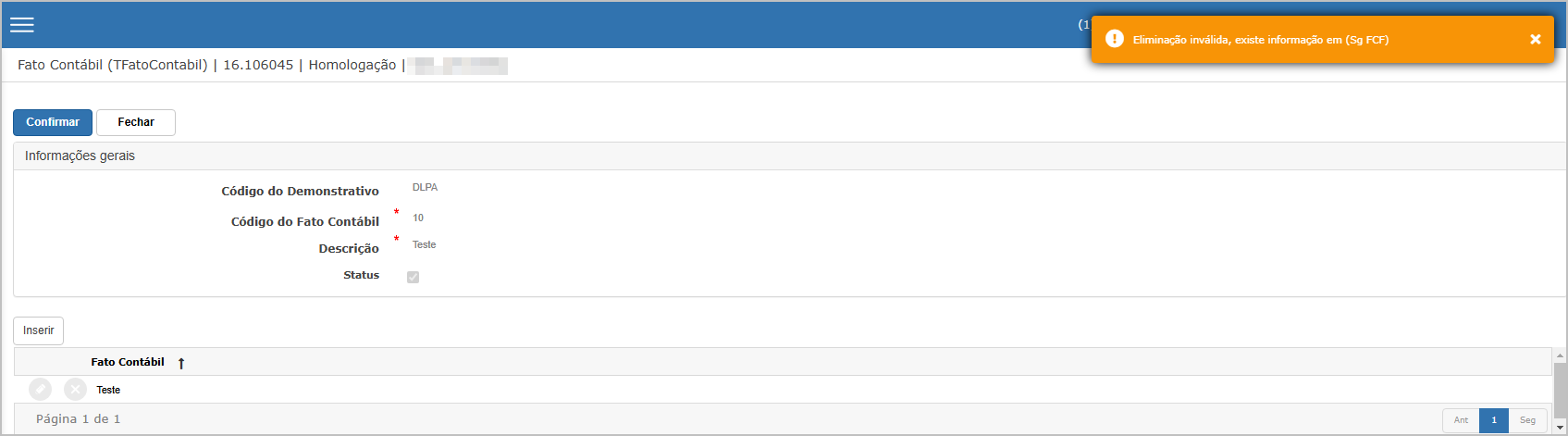Click the Código do Demonstrativo value DLPA
Viewport: 1568px width, 436px height.
(426, 187)
